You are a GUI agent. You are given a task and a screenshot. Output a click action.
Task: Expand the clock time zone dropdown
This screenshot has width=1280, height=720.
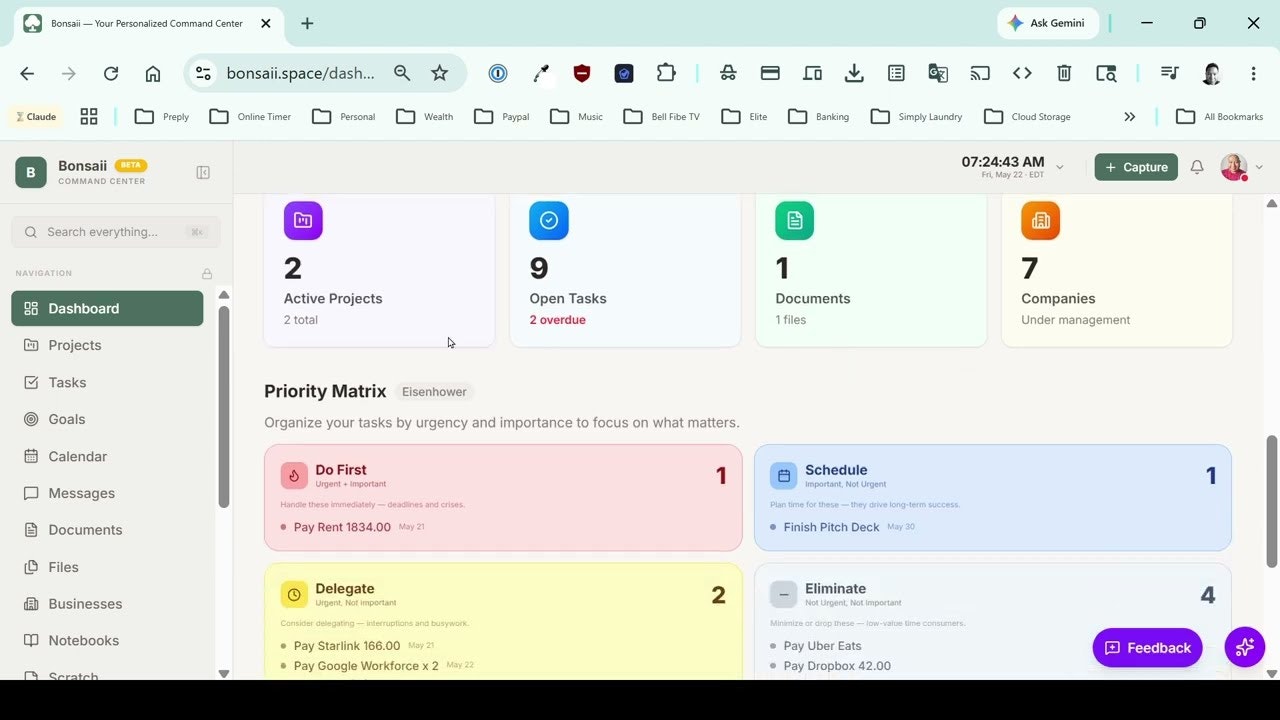(x=1060, y=167)
